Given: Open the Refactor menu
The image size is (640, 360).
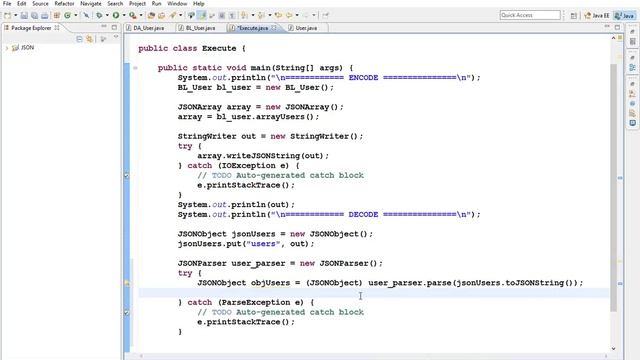Looking at the screenshot, I should click(x=64, y=4).
